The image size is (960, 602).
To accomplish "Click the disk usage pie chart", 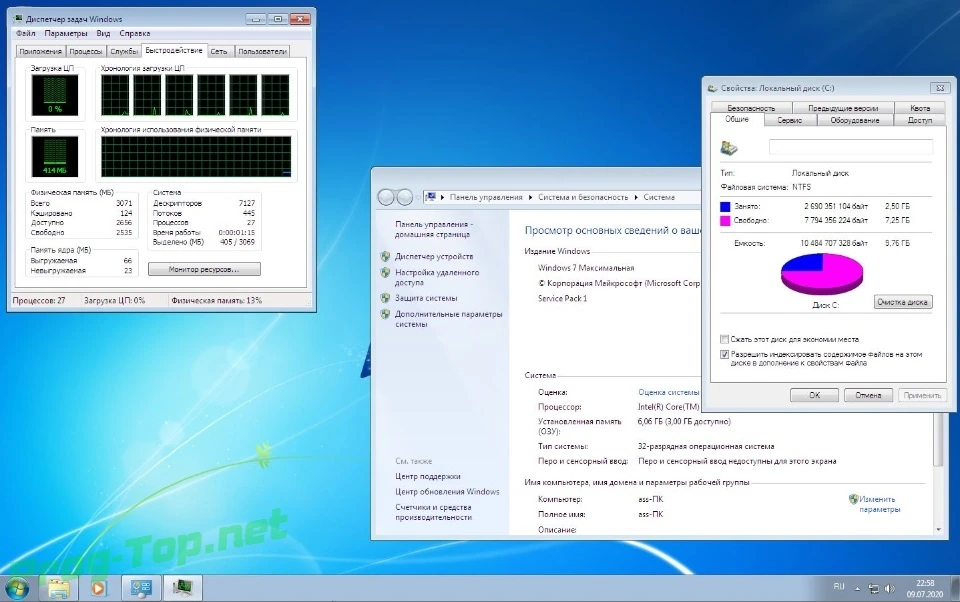I will [x=822, y=274].
